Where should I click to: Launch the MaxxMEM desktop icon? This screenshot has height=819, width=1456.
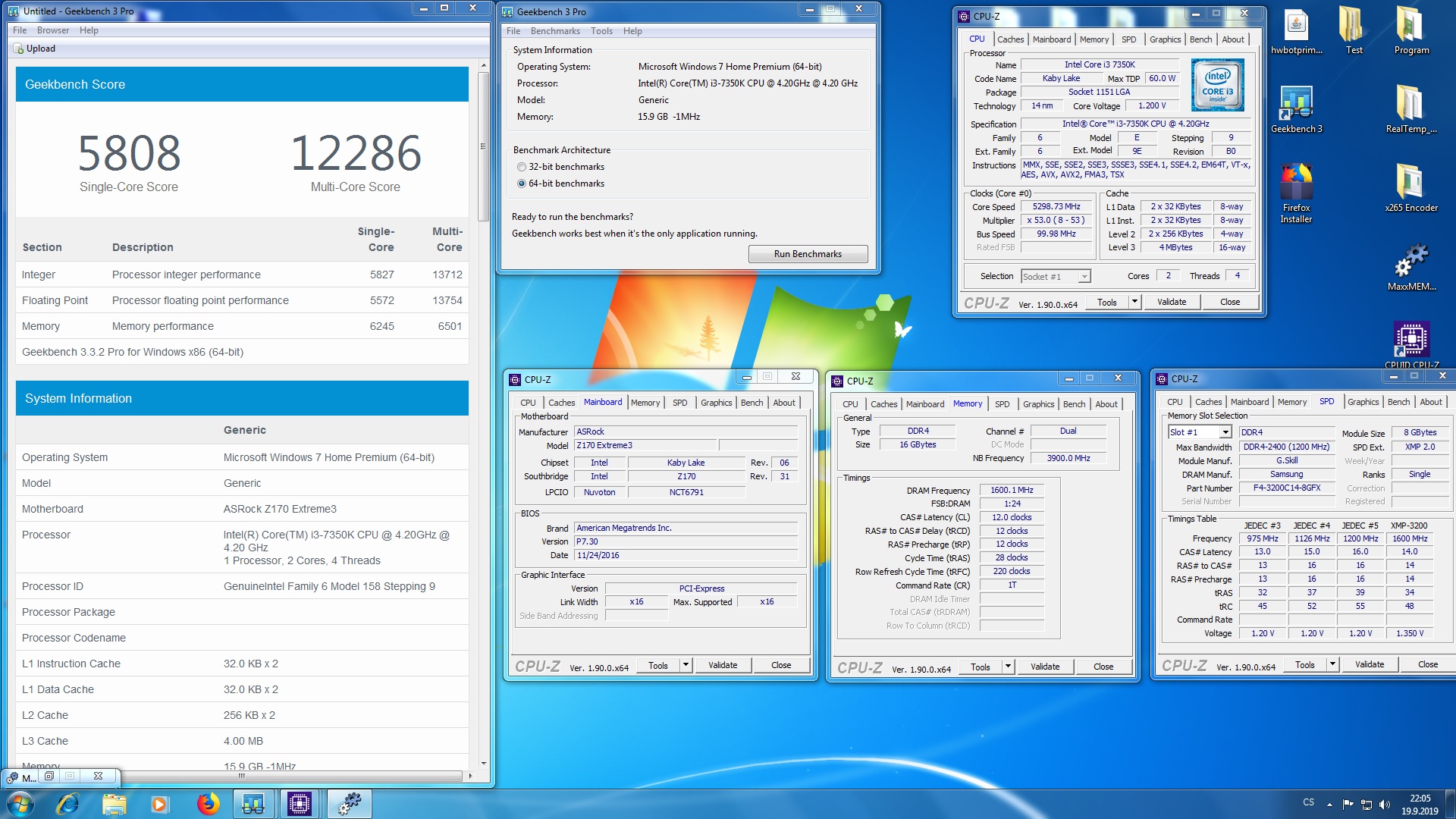click(1411, 267)
